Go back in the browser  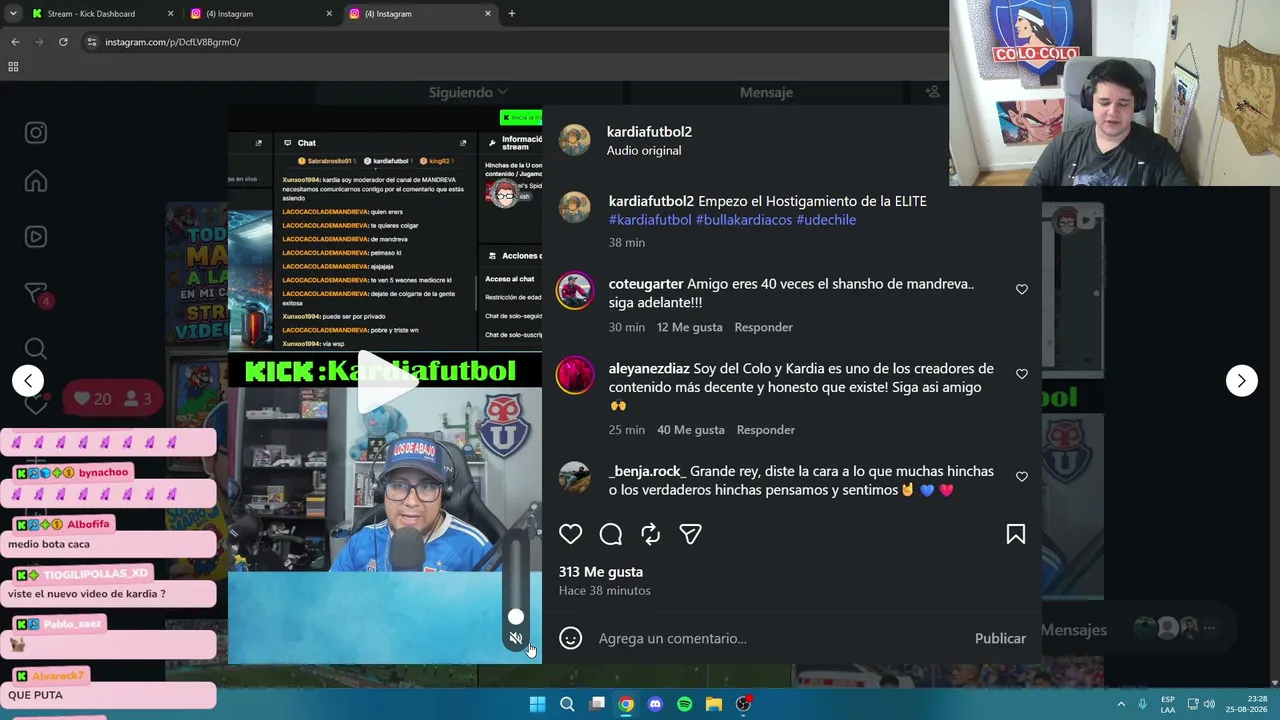(x=15, y=42)
